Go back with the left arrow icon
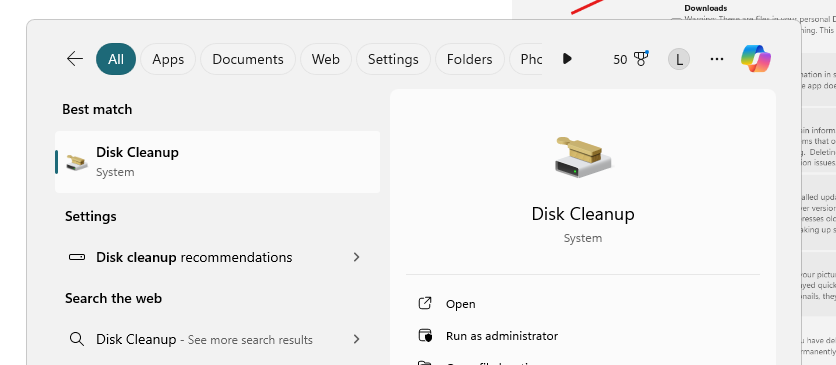The width and height of the screenshot is (836, 365). coord(75,59)
